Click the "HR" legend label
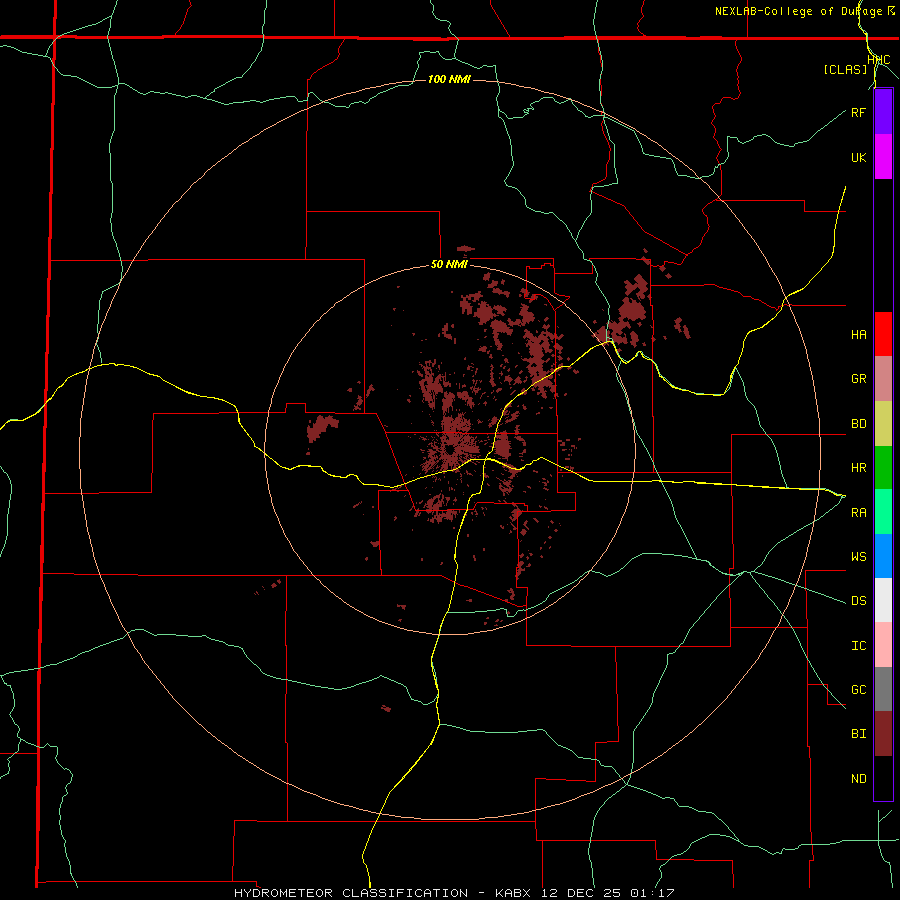 pyautogui.click(x=858, y=468)
